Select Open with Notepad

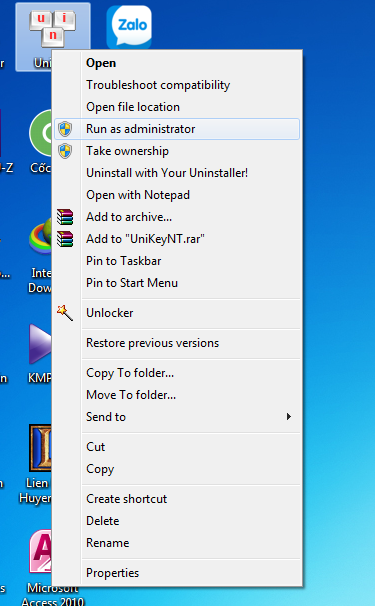[177, 195]
